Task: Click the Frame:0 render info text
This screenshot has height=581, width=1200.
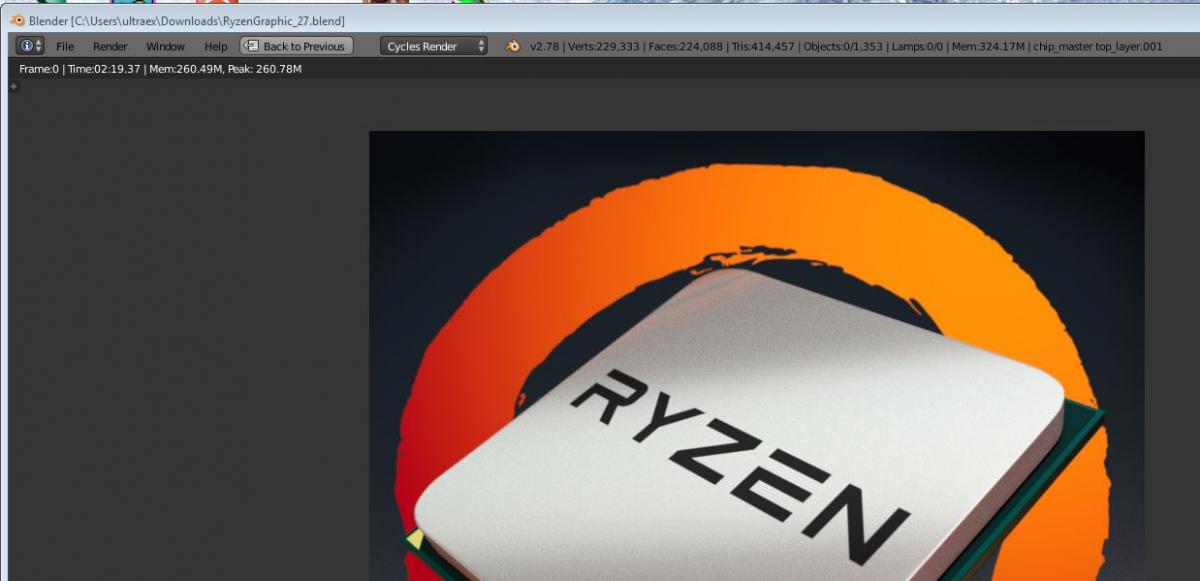Action: [39, 69]
